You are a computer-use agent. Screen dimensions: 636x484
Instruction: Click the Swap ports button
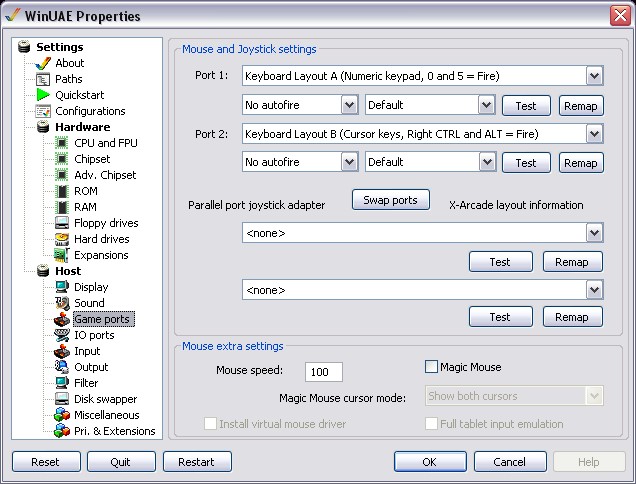click(391, 200)
